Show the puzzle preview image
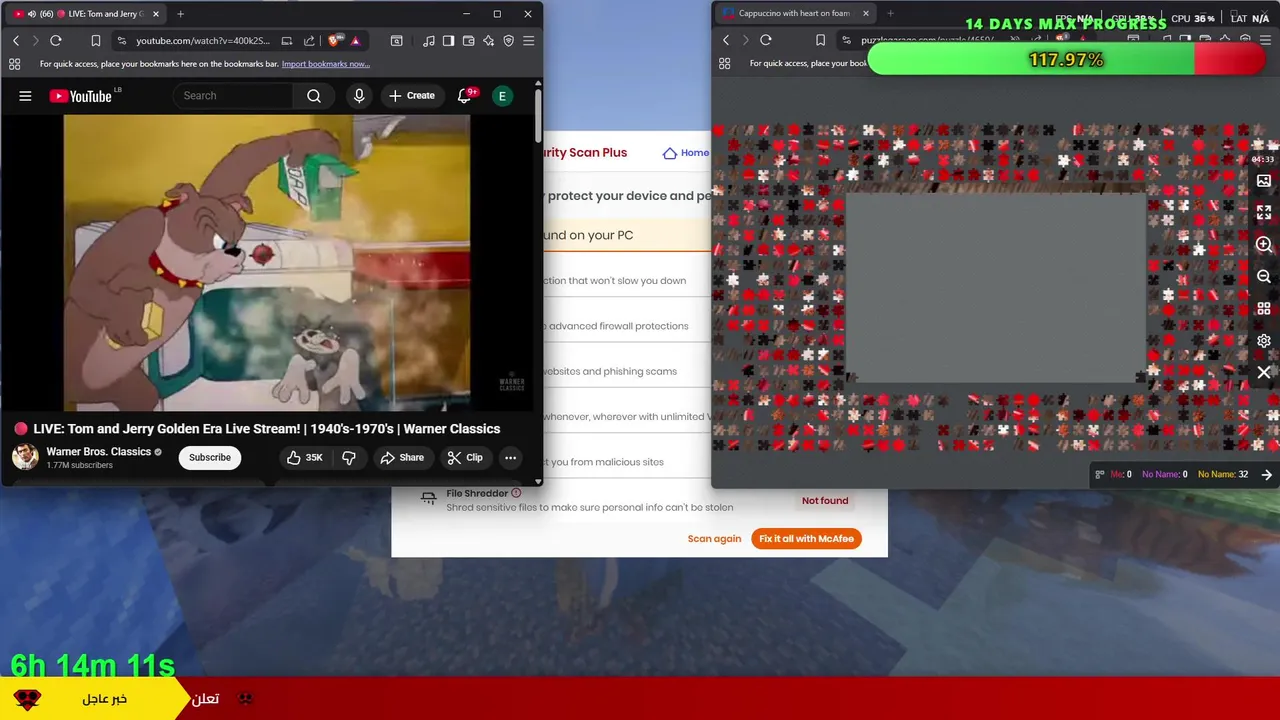This screenshot has width=1280, height=720. click(1264, 181)
